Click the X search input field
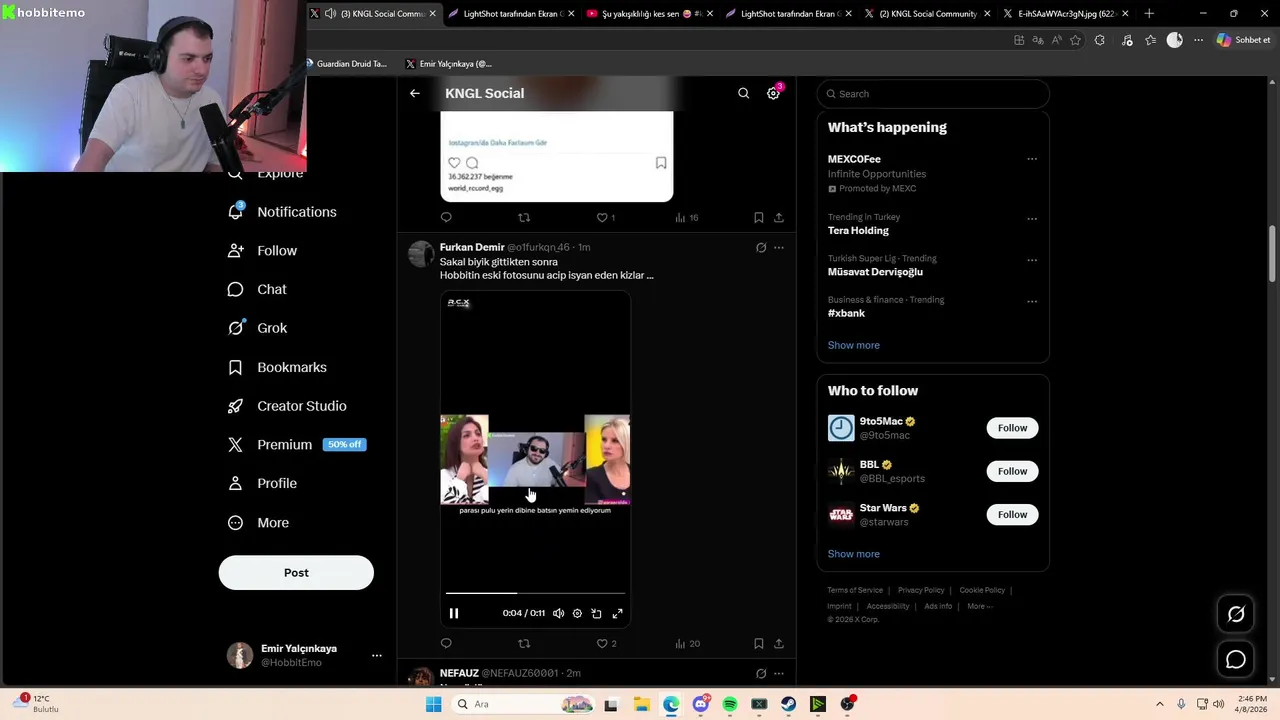This screenshot has height=720, width=1280. (933, 94)
